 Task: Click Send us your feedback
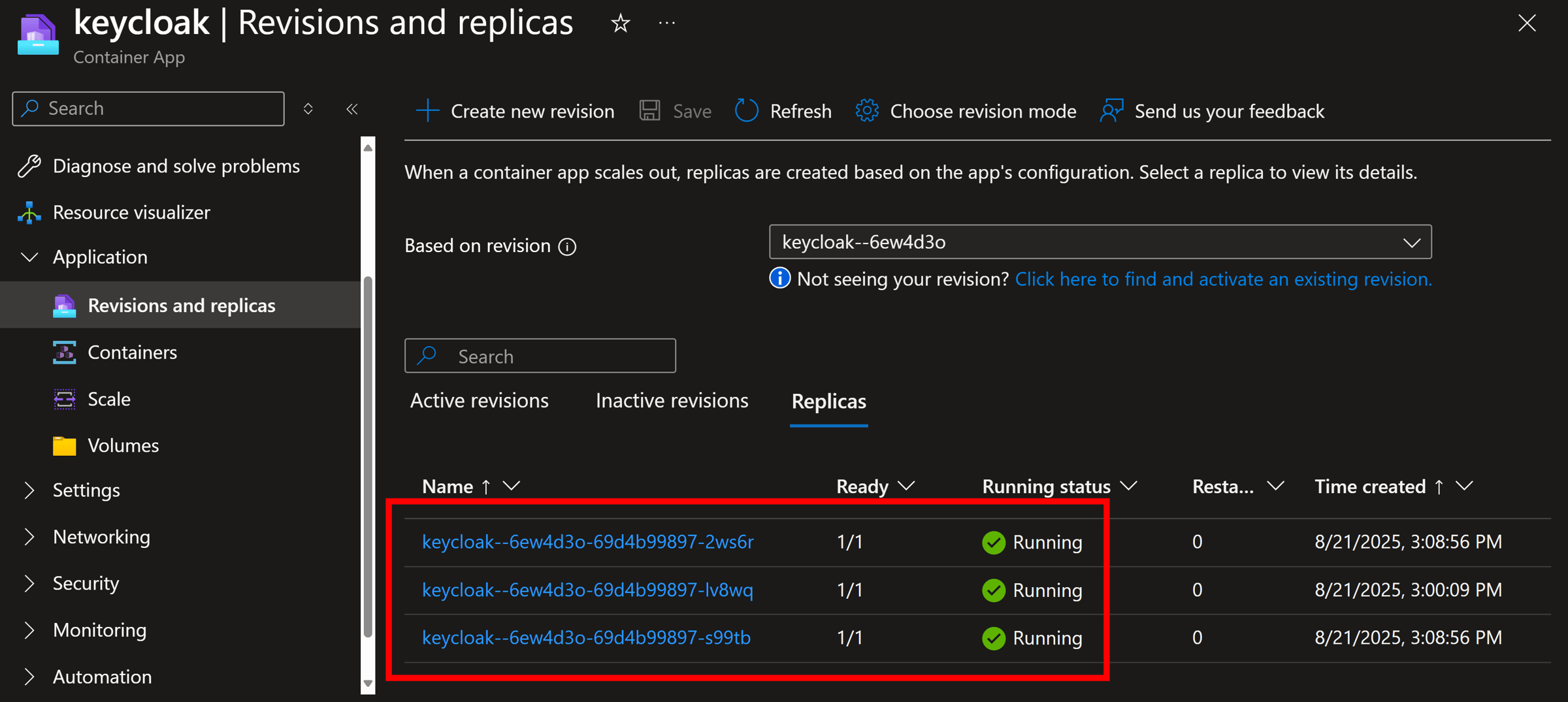pos(1212,111)
